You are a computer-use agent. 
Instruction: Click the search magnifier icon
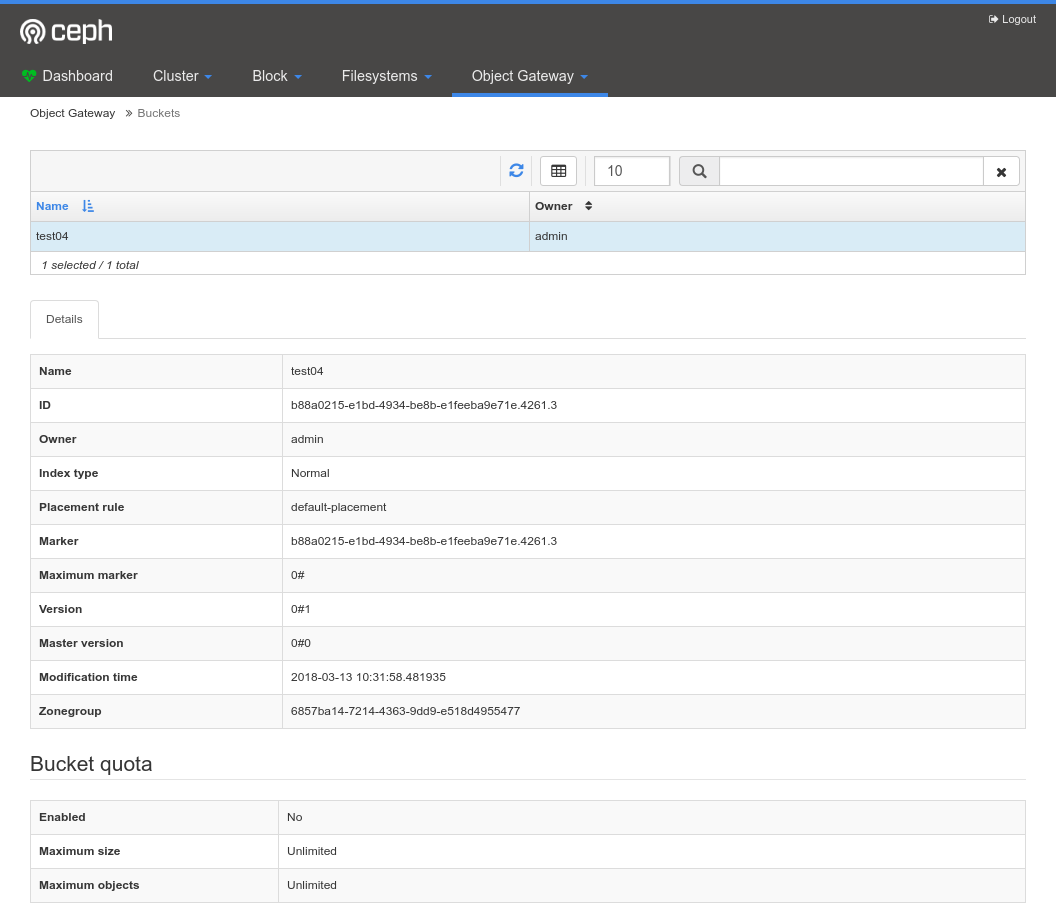coord(698,170)
